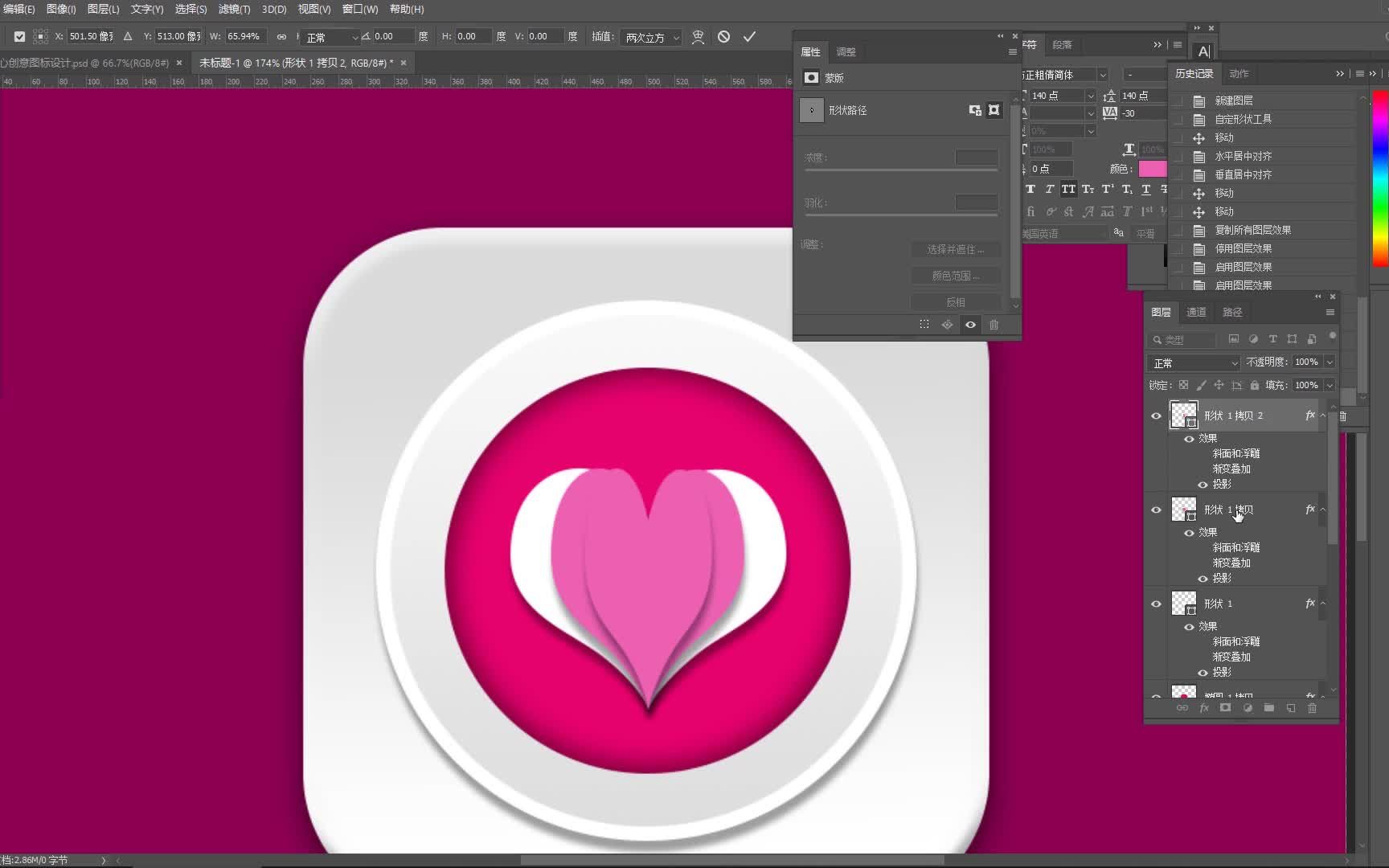Open the 不透明度 opacity dropdown arrow

pyautogui.click(x=1329, y=362)
